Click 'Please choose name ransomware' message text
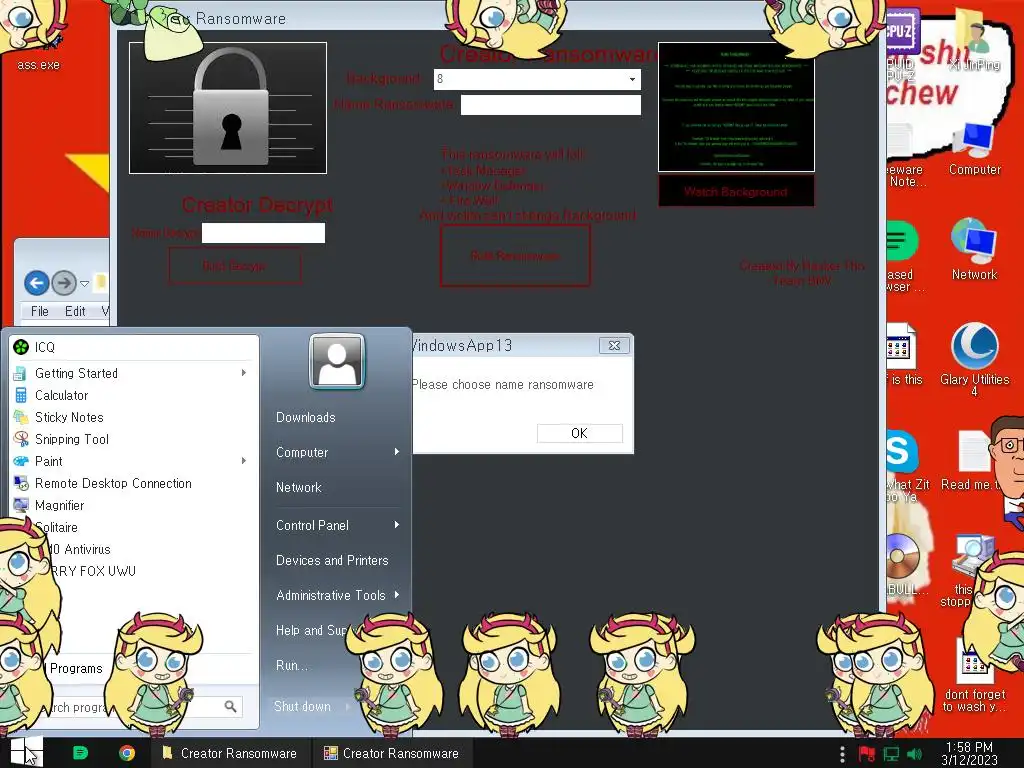 pos(503,385)
